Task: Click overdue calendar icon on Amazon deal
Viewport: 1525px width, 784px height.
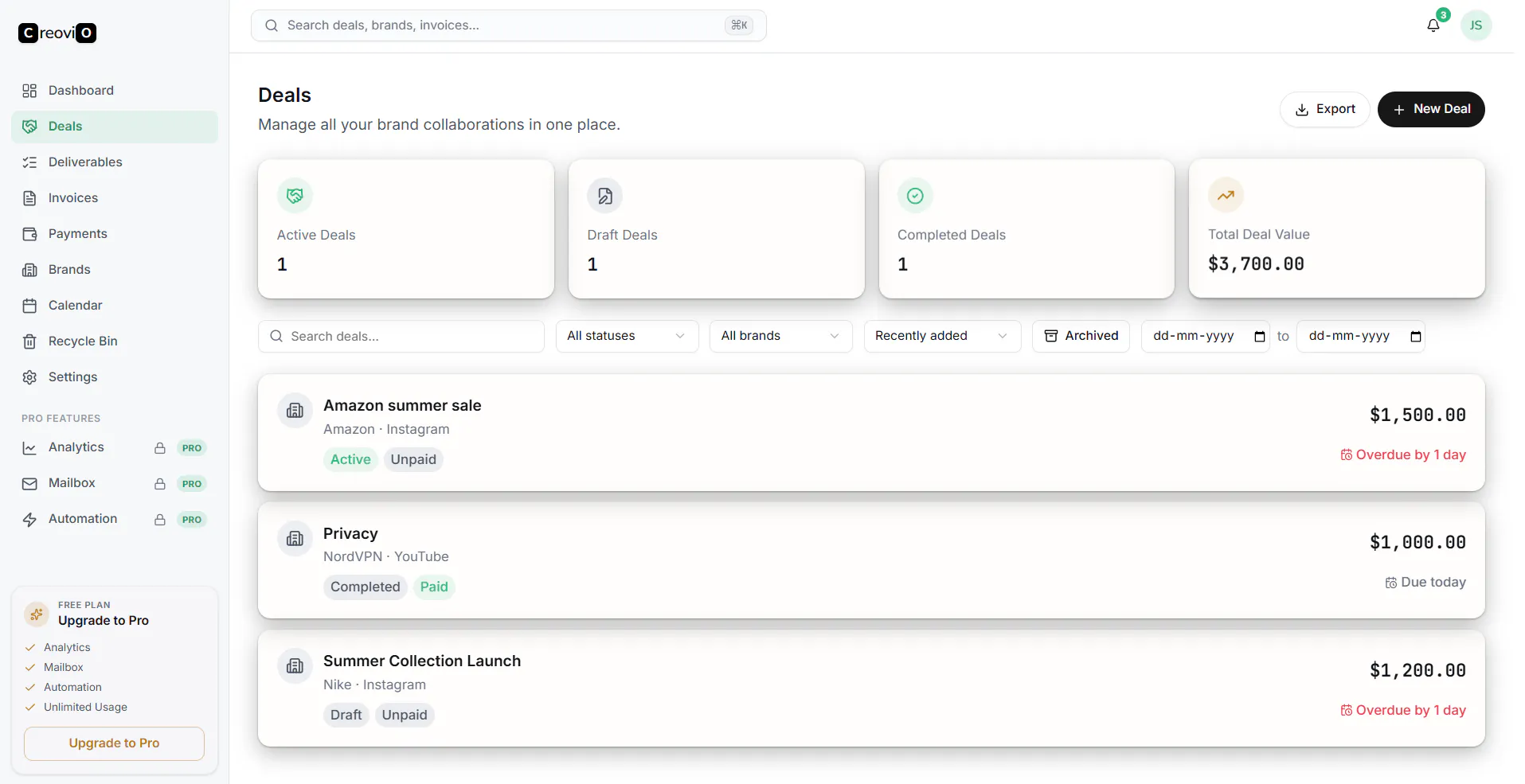Action: pyautogui.click(x=1346, y=455)
